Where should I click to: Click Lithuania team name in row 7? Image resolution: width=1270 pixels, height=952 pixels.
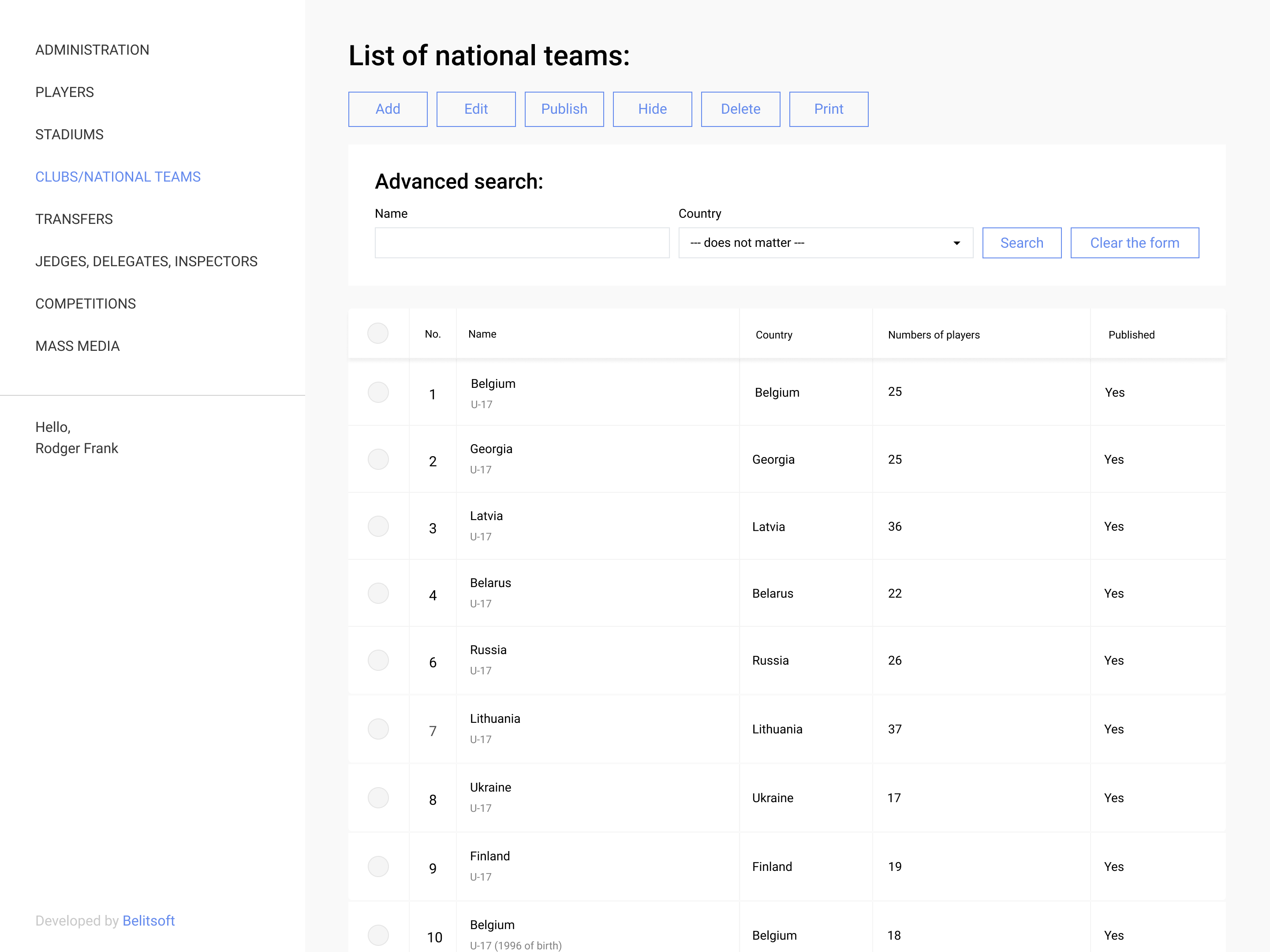(495, 719)
